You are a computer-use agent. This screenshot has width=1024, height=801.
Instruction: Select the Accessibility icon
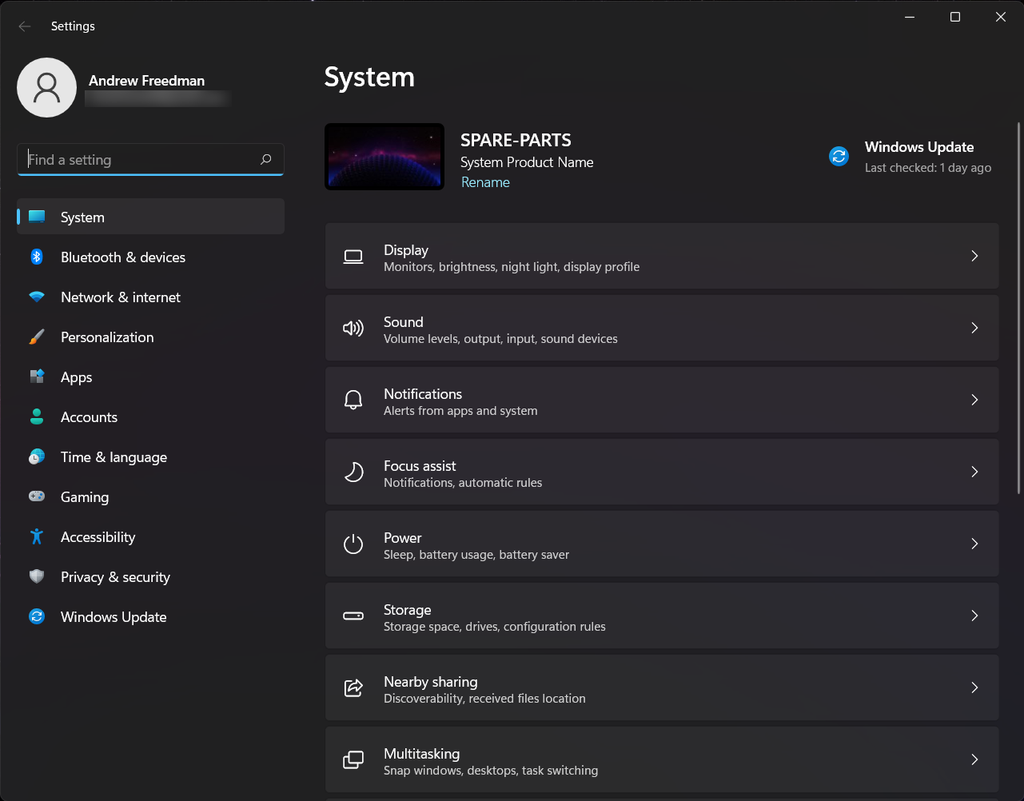(x=37, y=537)
